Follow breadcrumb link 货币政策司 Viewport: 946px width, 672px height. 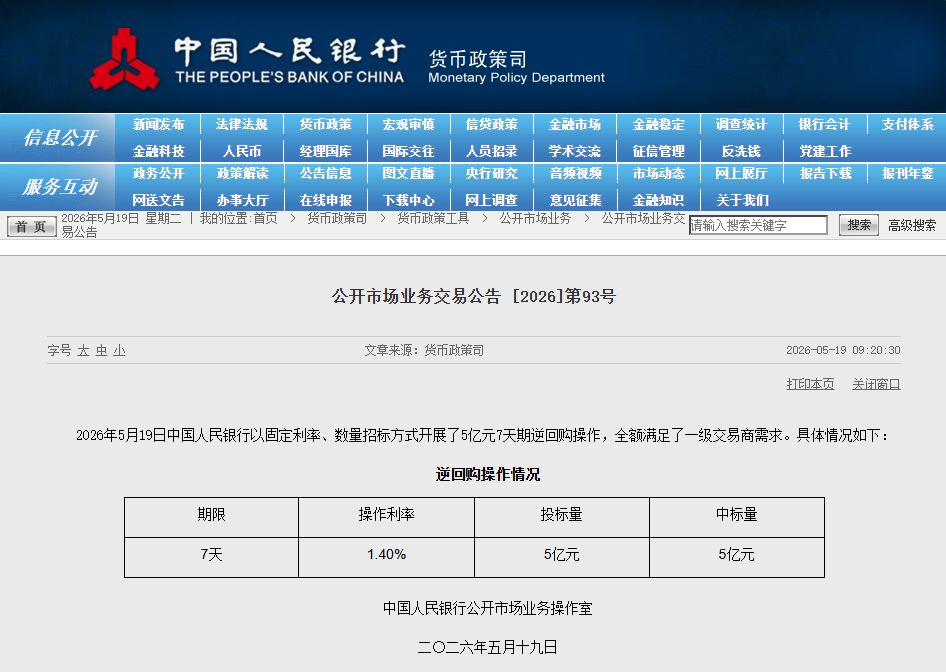click(x=337, y=218)
